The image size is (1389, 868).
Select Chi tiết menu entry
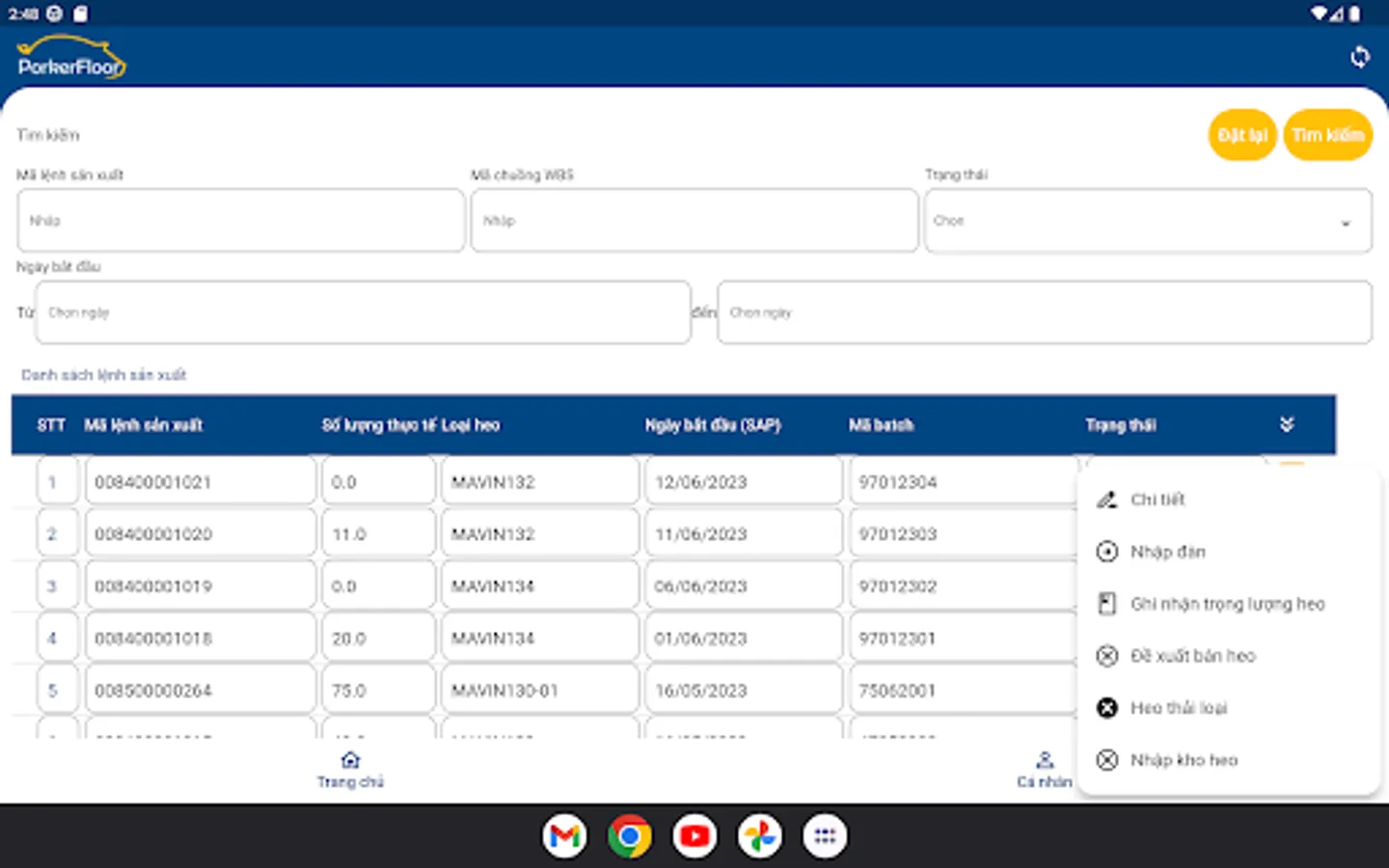pos(1228,500)
